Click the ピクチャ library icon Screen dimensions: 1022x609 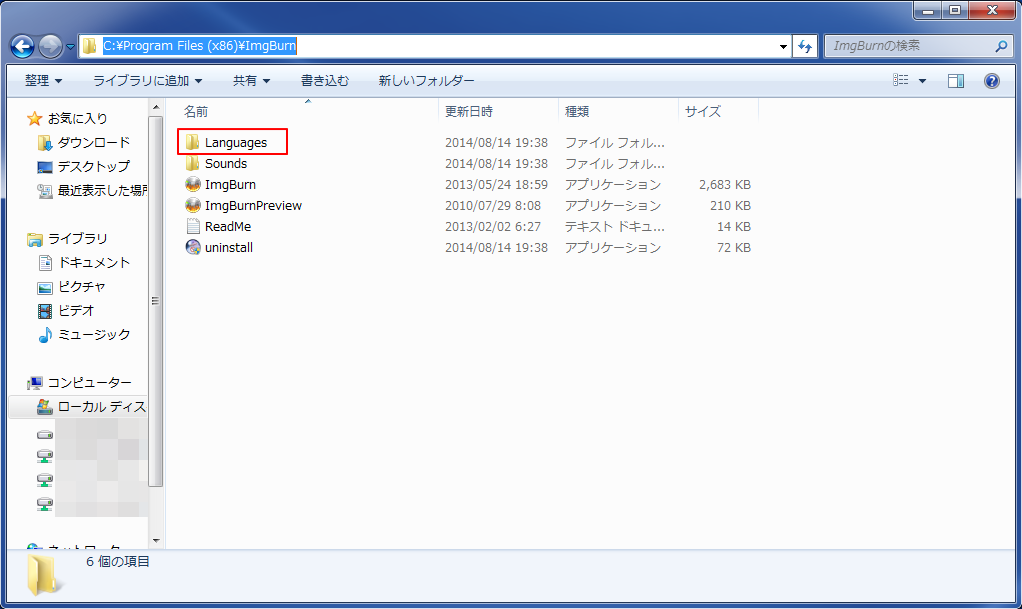pos(44,288)
